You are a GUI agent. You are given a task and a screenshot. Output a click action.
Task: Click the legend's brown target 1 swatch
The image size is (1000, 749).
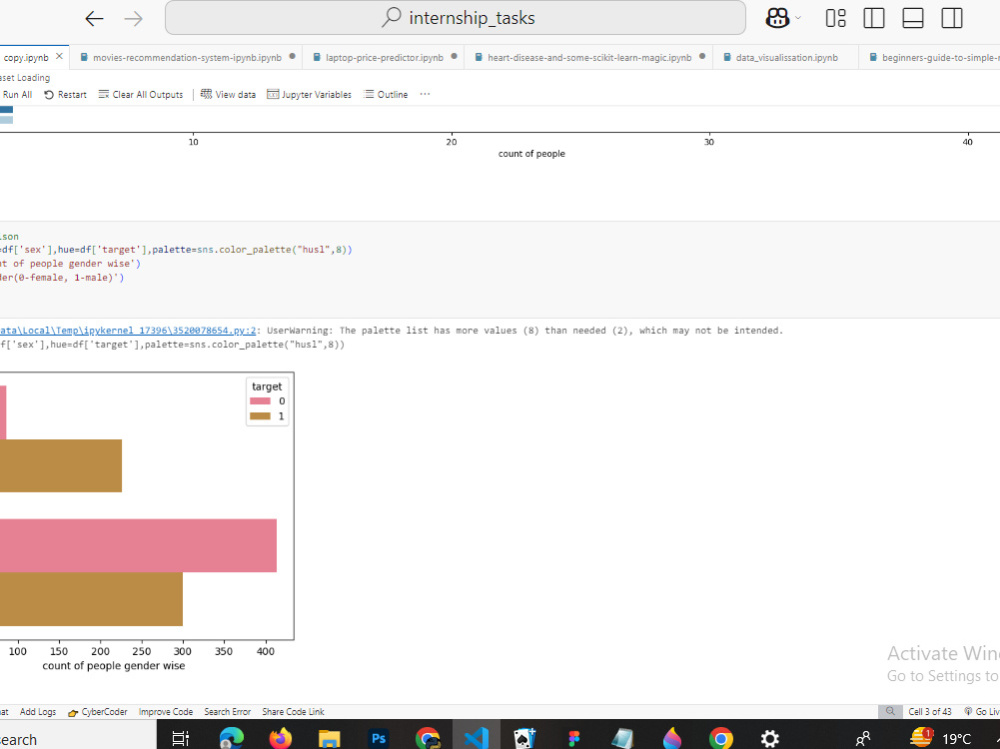[260, 416]
